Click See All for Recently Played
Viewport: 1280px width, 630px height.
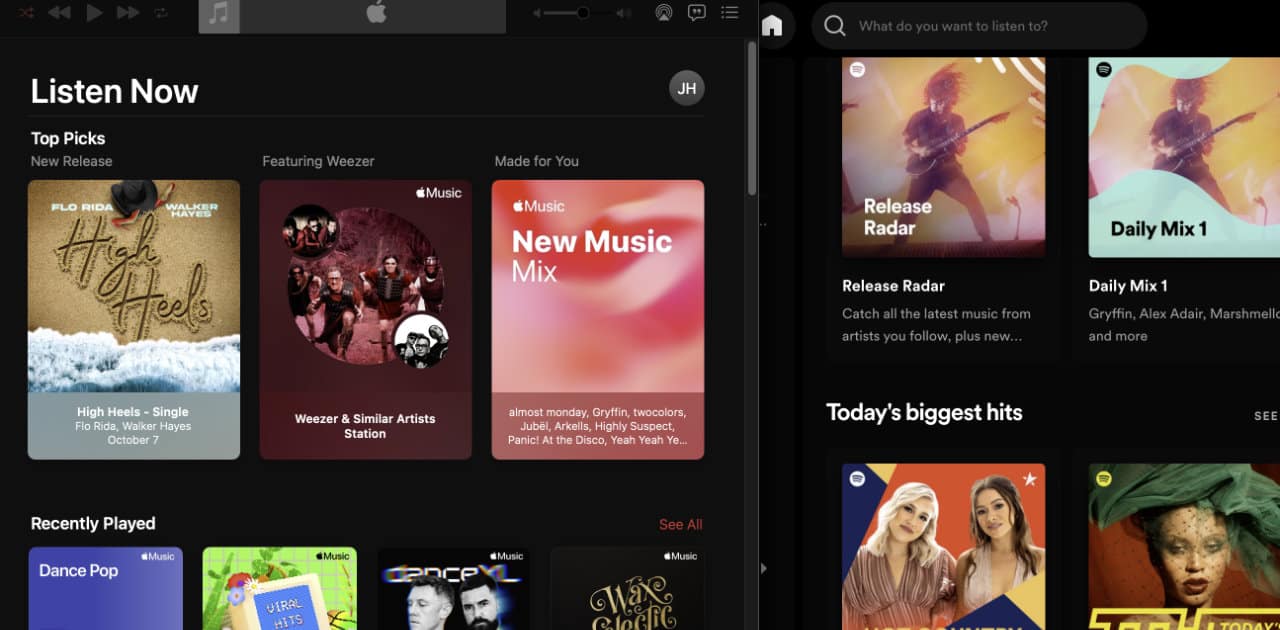681,525
